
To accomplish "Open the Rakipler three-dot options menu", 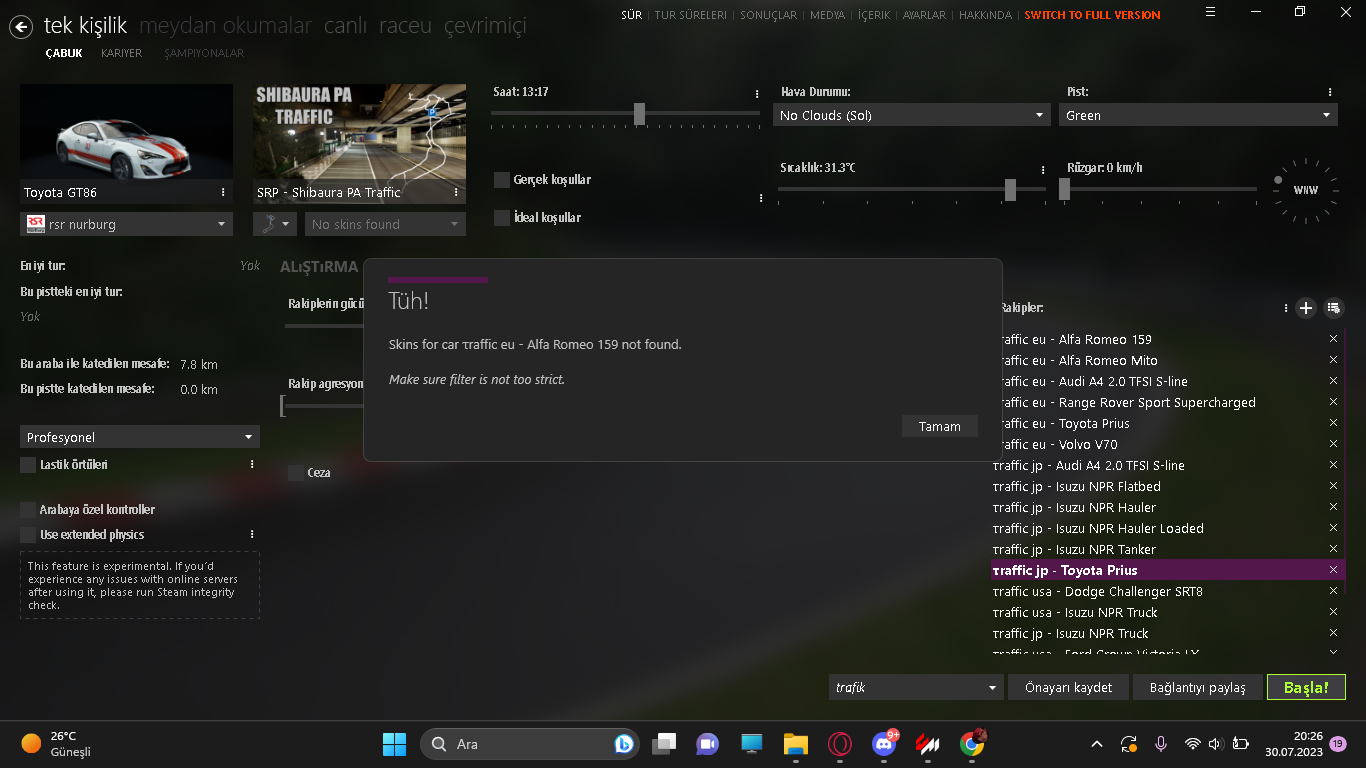I will click(1286, 308).
